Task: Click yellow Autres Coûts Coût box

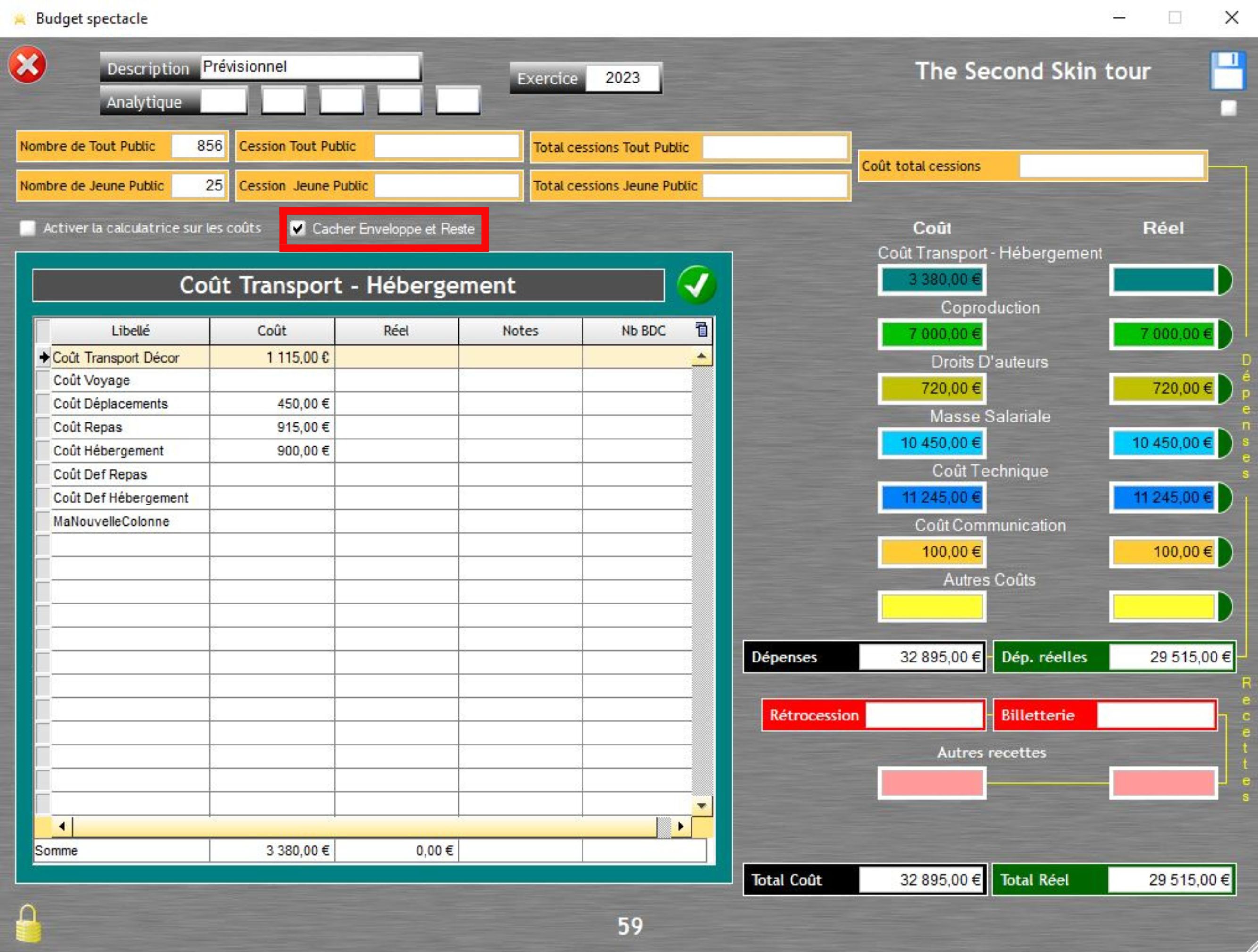Action: (x=932, y=607)
